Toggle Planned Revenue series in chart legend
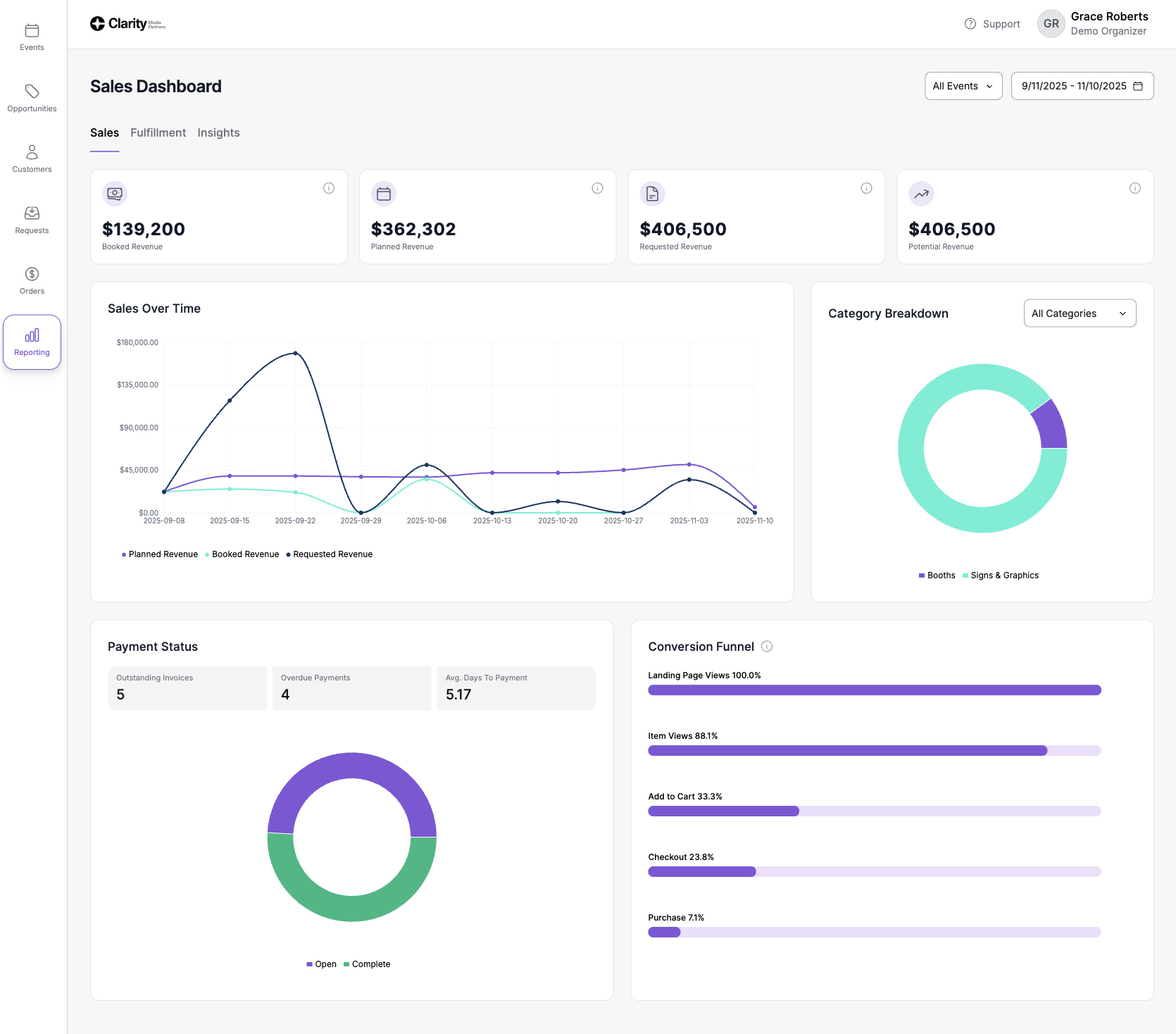 [160, 554]
